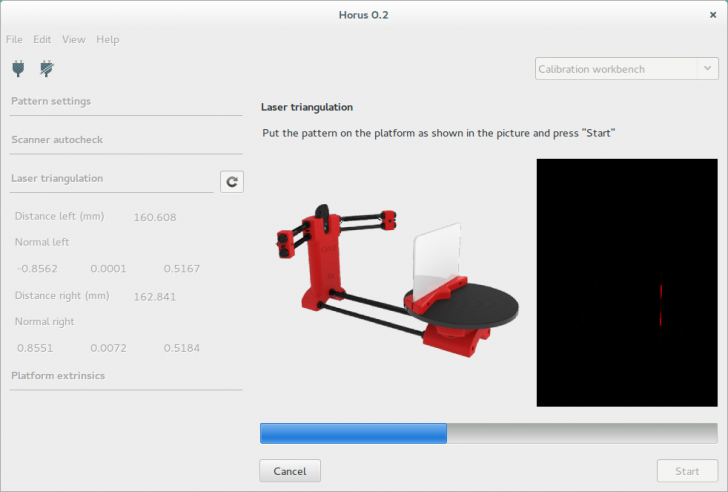This screenshot has width=728, height=492.
Task: Click Normal right value 0.0072
Action: 108,348
